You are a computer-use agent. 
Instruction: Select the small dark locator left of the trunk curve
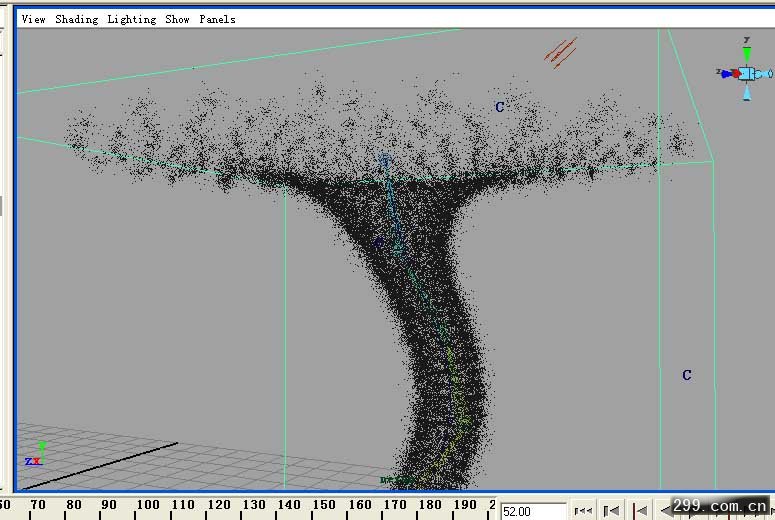coord(379,242)
